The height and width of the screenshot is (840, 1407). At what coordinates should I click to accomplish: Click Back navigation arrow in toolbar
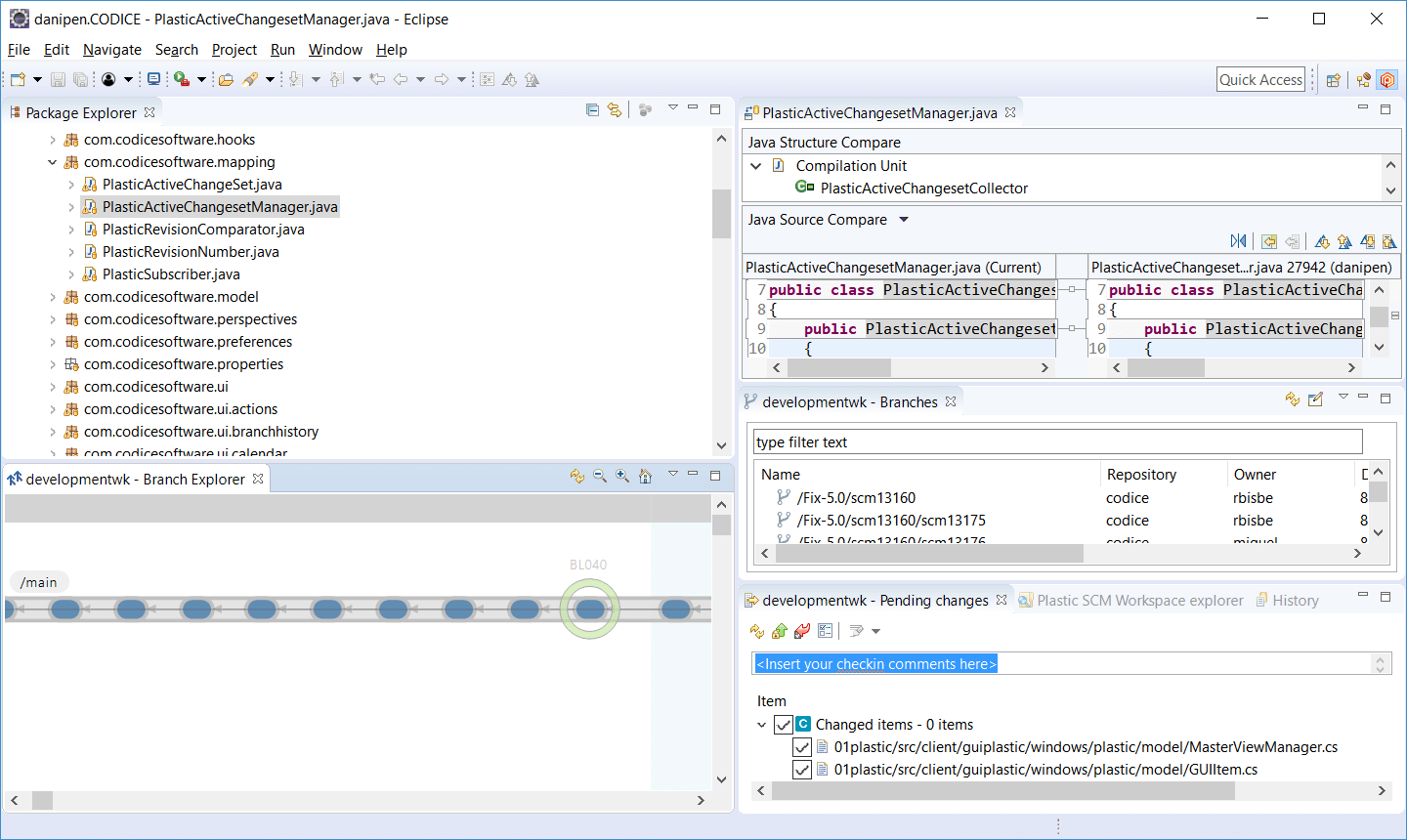(x=401, y=79)
